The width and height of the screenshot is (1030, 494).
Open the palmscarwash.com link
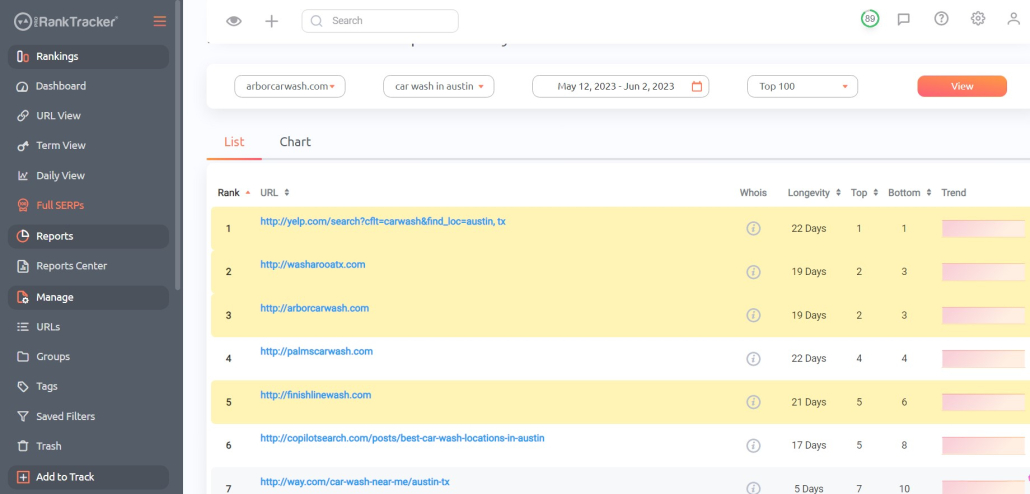coord(317,351)
